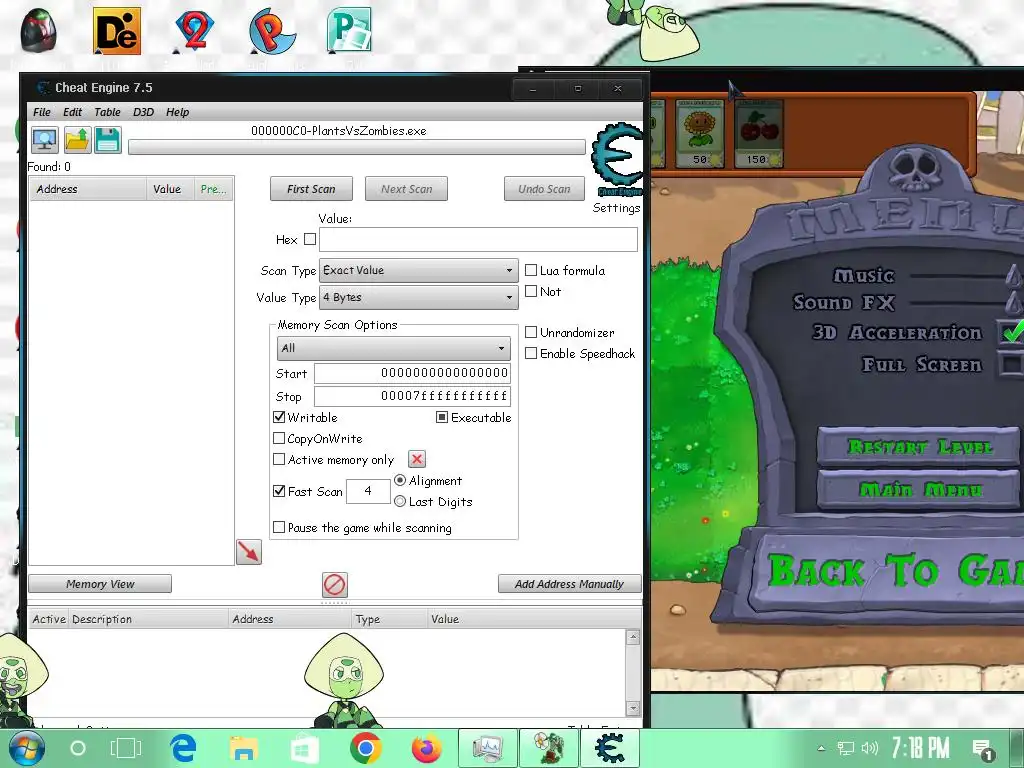Toggle 3D Acceleration checkbox in game menu
Image resolution: width=1024 pixels, height=768 pixels.
click(1010, 332)
